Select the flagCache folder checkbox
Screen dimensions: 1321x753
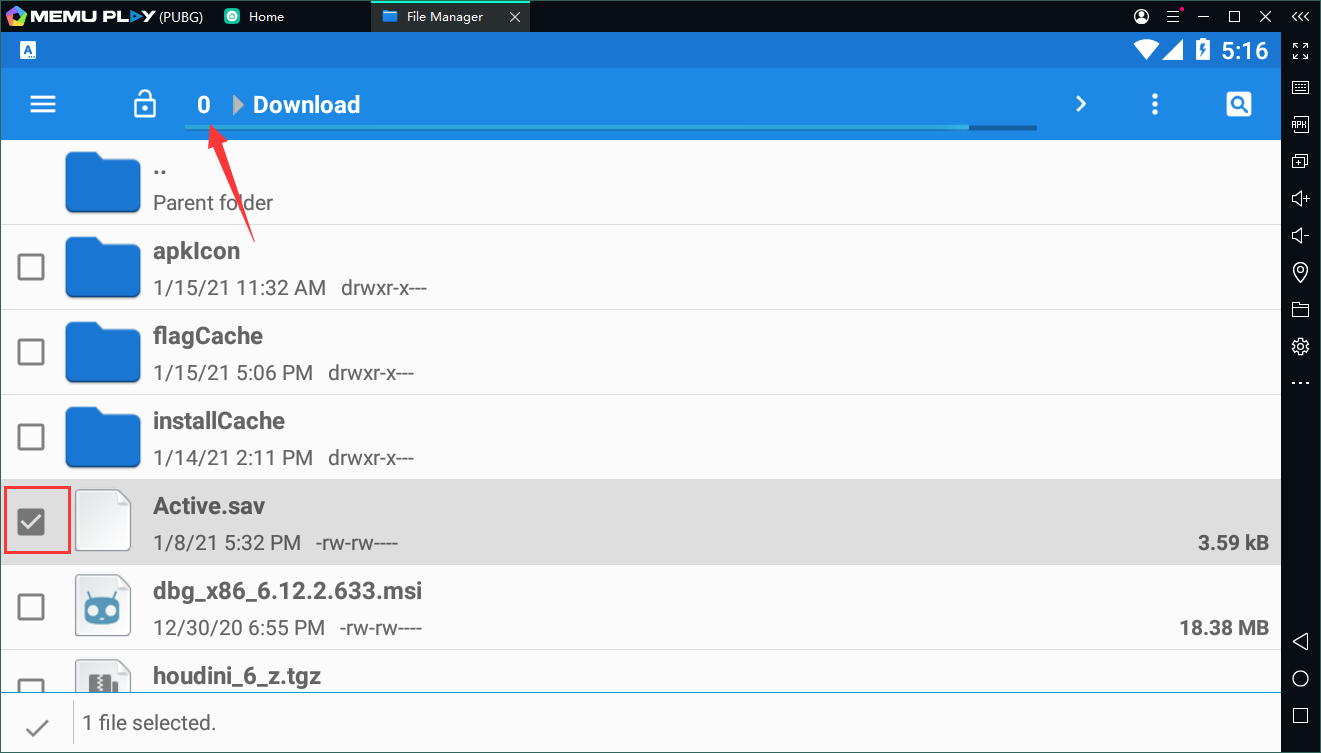(32, 352)
